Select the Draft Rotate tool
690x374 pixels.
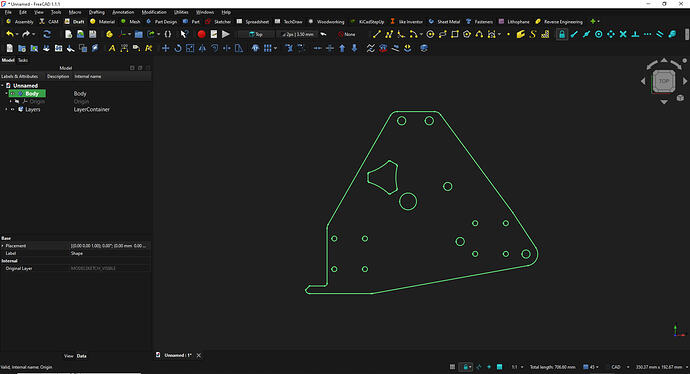click(x=178, y=48)
